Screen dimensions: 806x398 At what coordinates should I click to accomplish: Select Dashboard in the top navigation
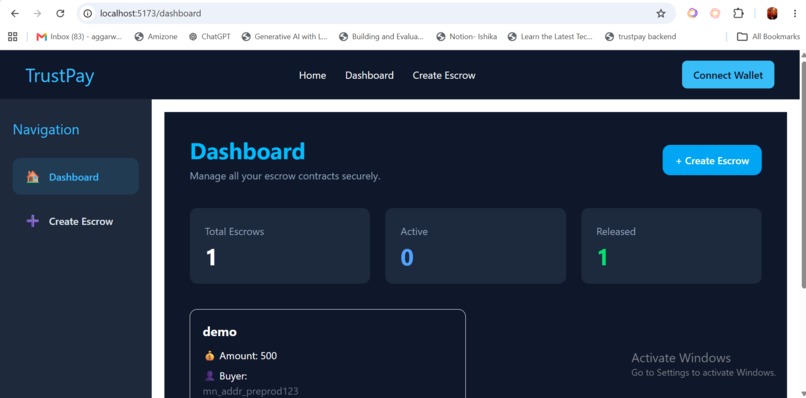click(x=369, y=75)
